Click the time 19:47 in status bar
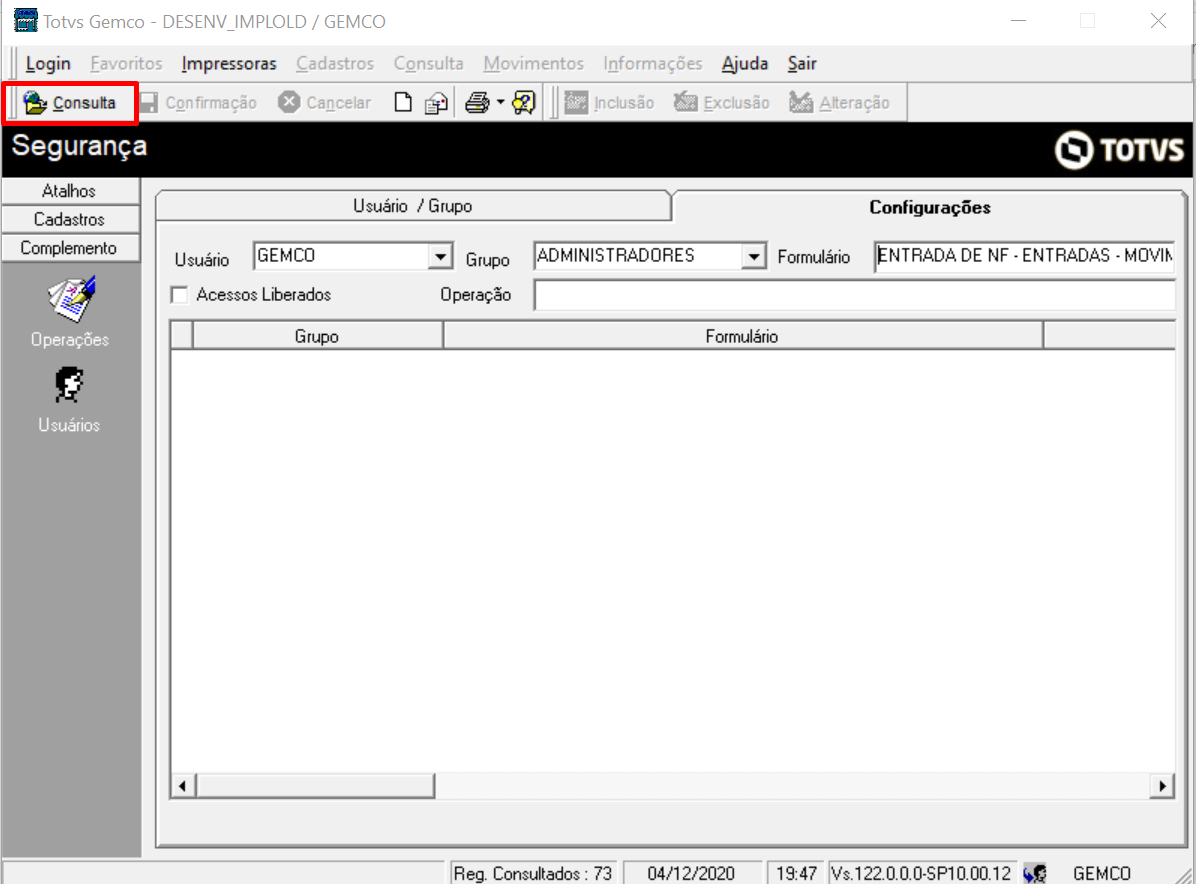Screen dimensions: 1196x884 coord(796,873)
